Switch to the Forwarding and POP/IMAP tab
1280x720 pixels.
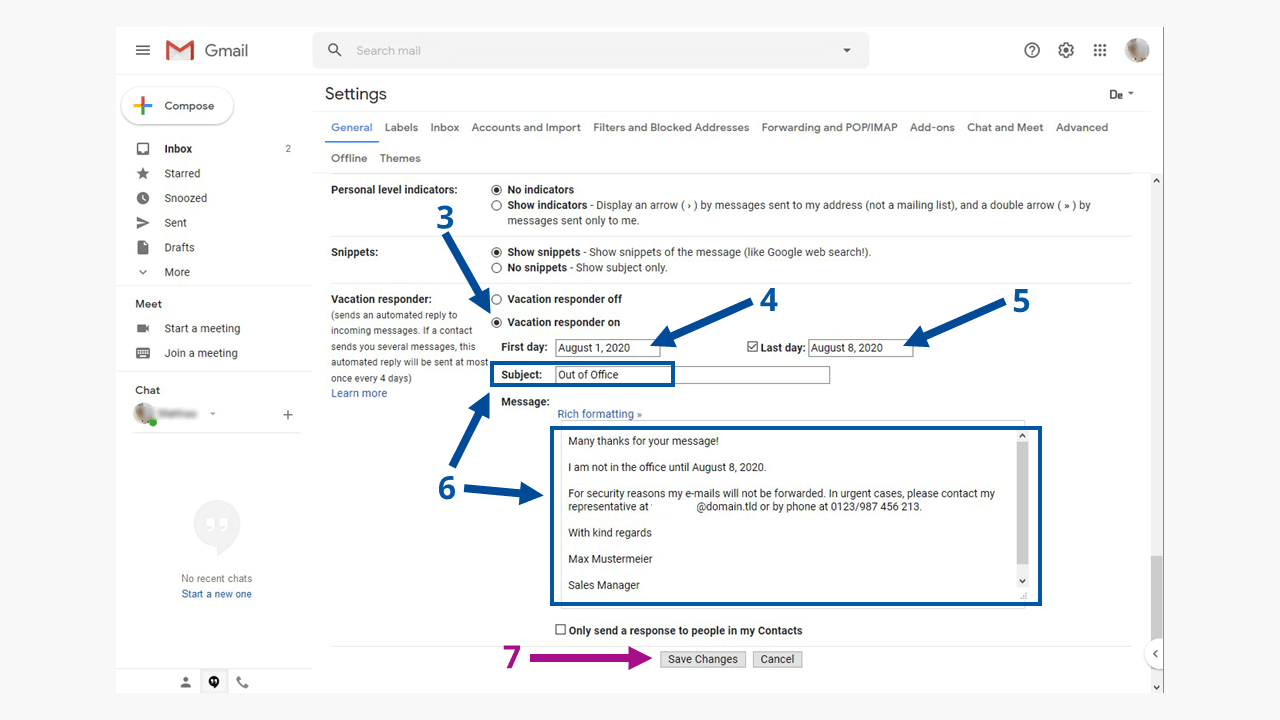[x=829, y=127]
